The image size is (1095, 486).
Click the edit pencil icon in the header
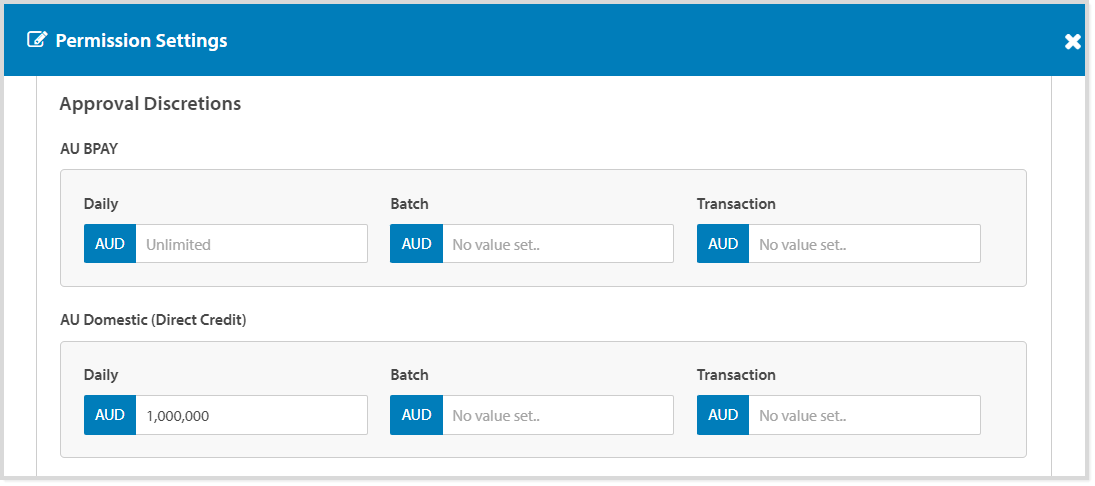37,41
